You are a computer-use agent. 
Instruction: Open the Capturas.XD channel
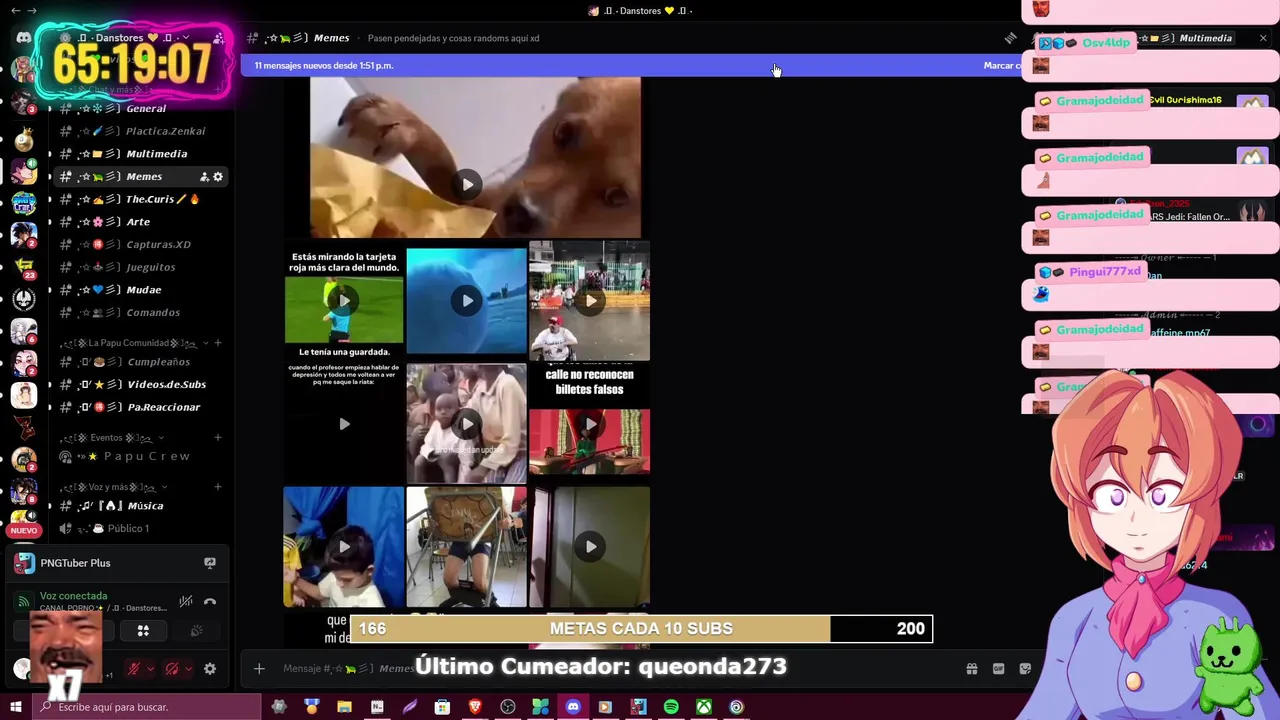pyautogui.click(x=142, y=244)
